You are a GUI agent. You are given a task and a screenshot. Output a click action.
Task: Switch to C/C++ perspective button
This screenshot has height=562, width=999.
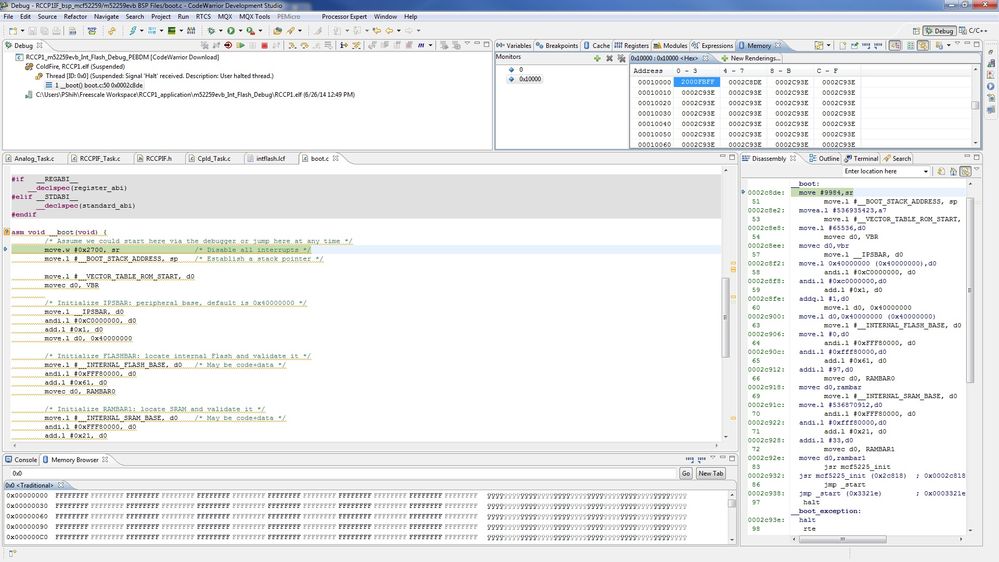click(x=974, y=31)
